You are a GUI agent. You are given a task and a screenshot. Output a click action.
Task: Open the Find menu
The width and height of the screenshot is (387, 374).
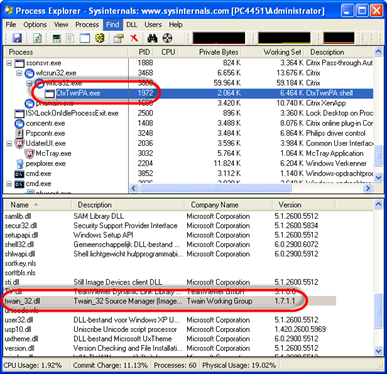click(x=113, y=25)
